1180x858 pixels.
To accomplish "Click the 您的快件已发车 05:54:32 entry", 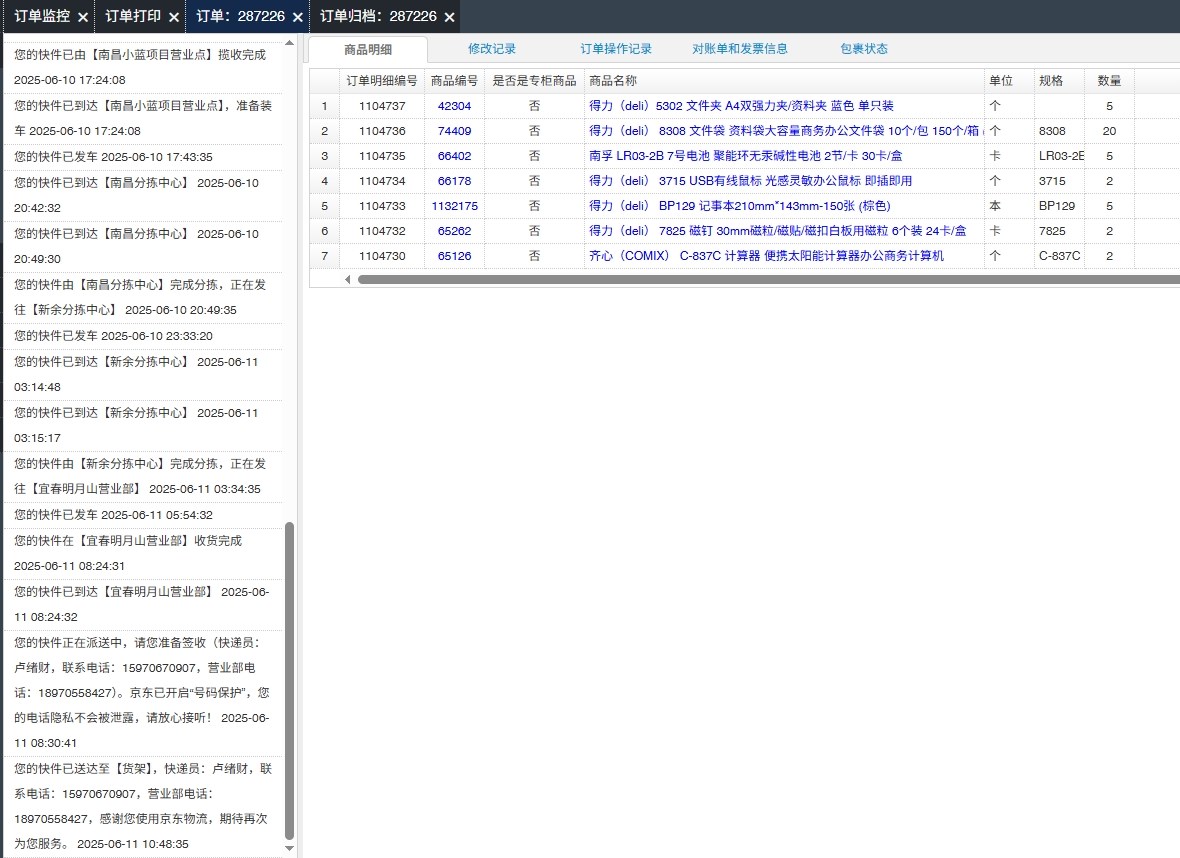I will point(143,515).
